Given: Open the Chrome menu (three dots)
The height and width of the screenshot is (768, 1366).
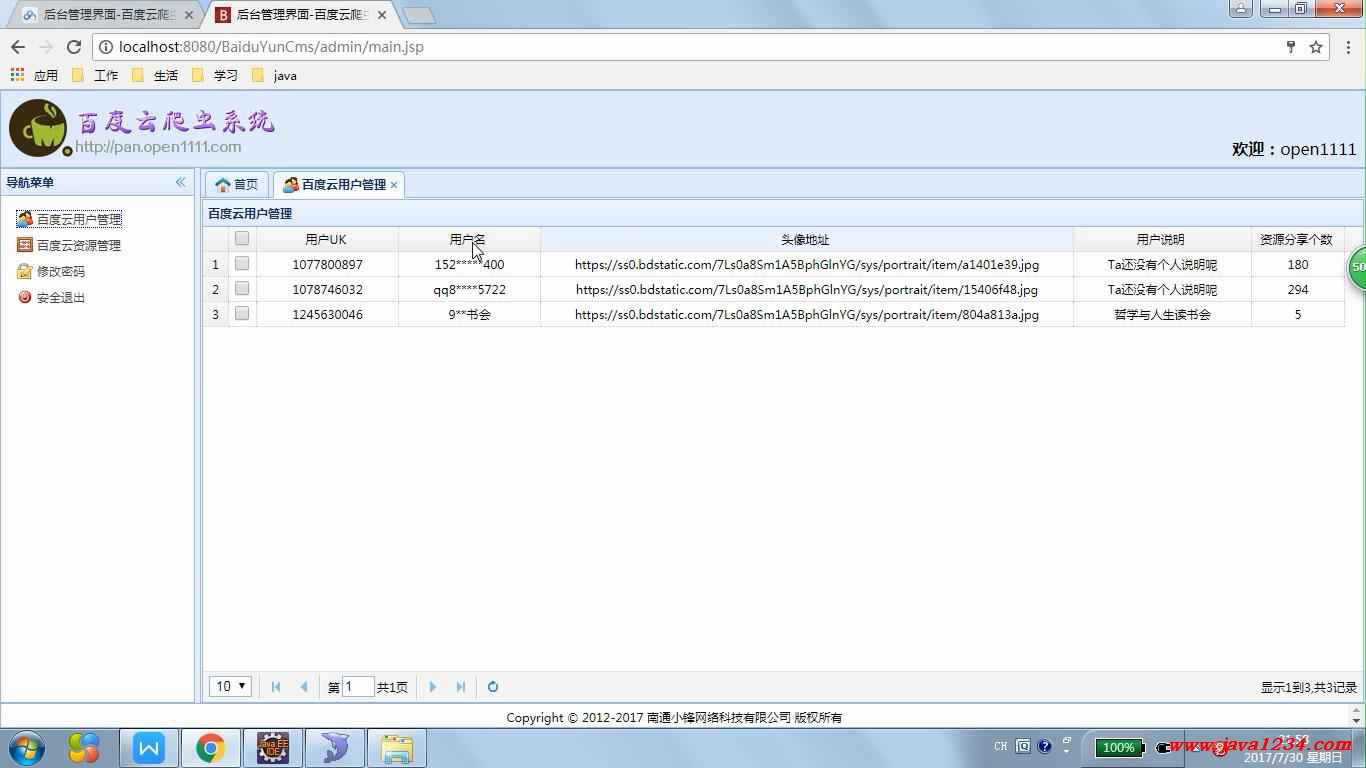Looking at the screenshot, I should point(1349,47).
